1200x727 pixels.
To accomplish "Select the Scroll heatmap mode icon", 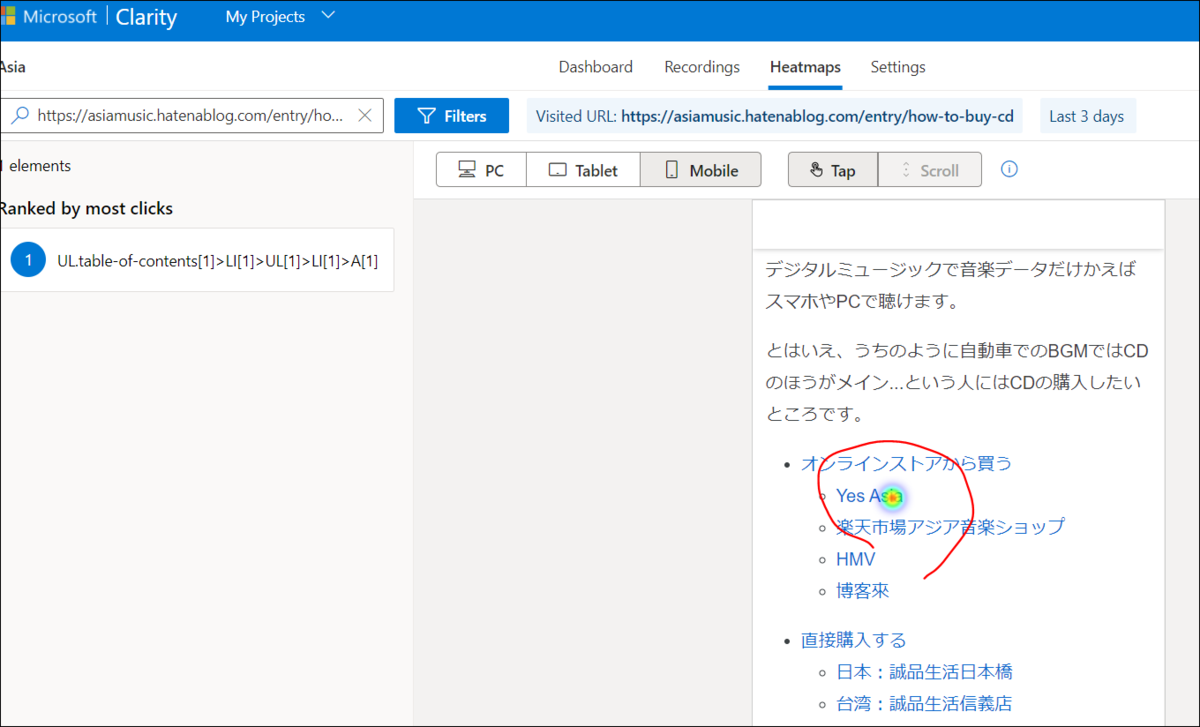I will 906,169.
